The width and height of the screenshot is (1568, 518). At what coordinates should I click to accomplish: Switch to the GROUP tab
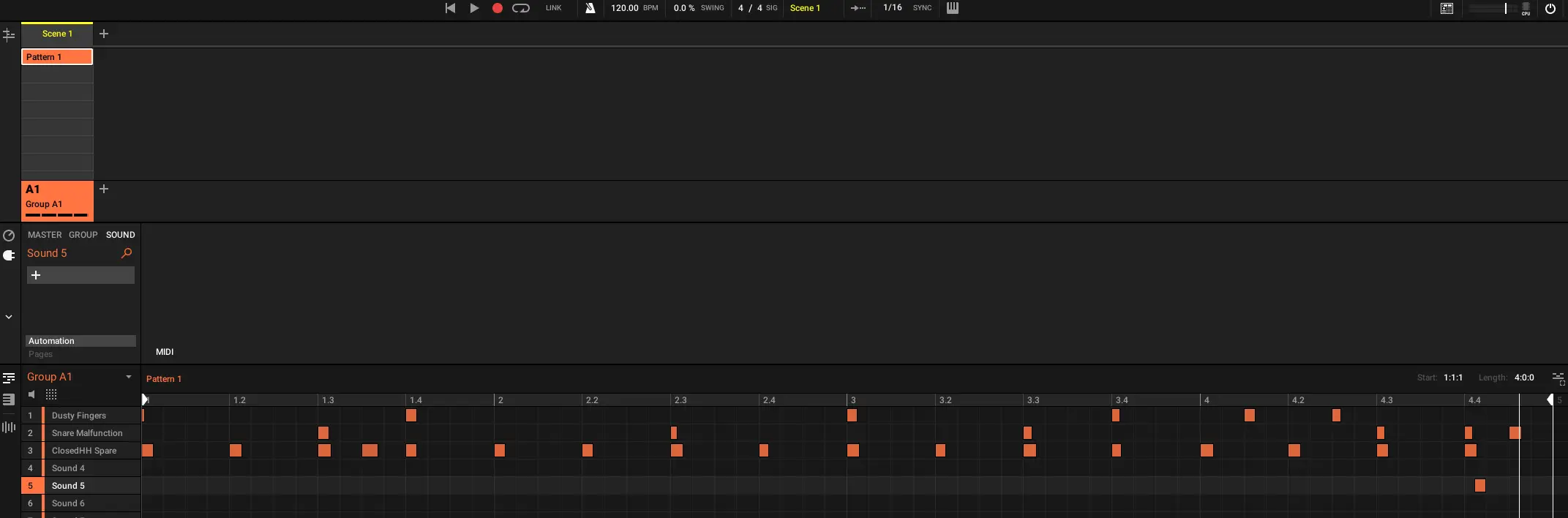[83, 235]
